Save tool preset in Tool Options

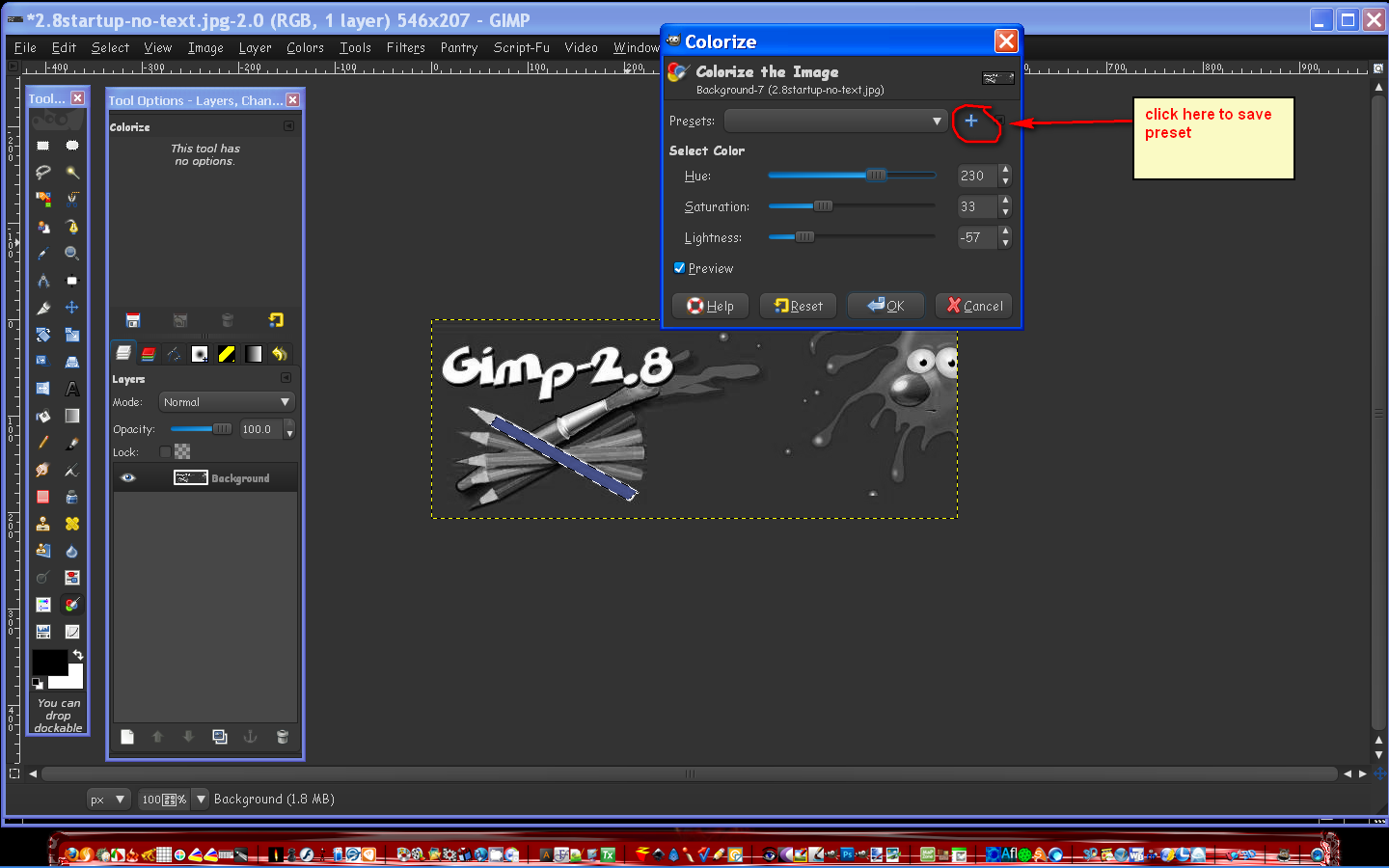click(x=133, y=320)
